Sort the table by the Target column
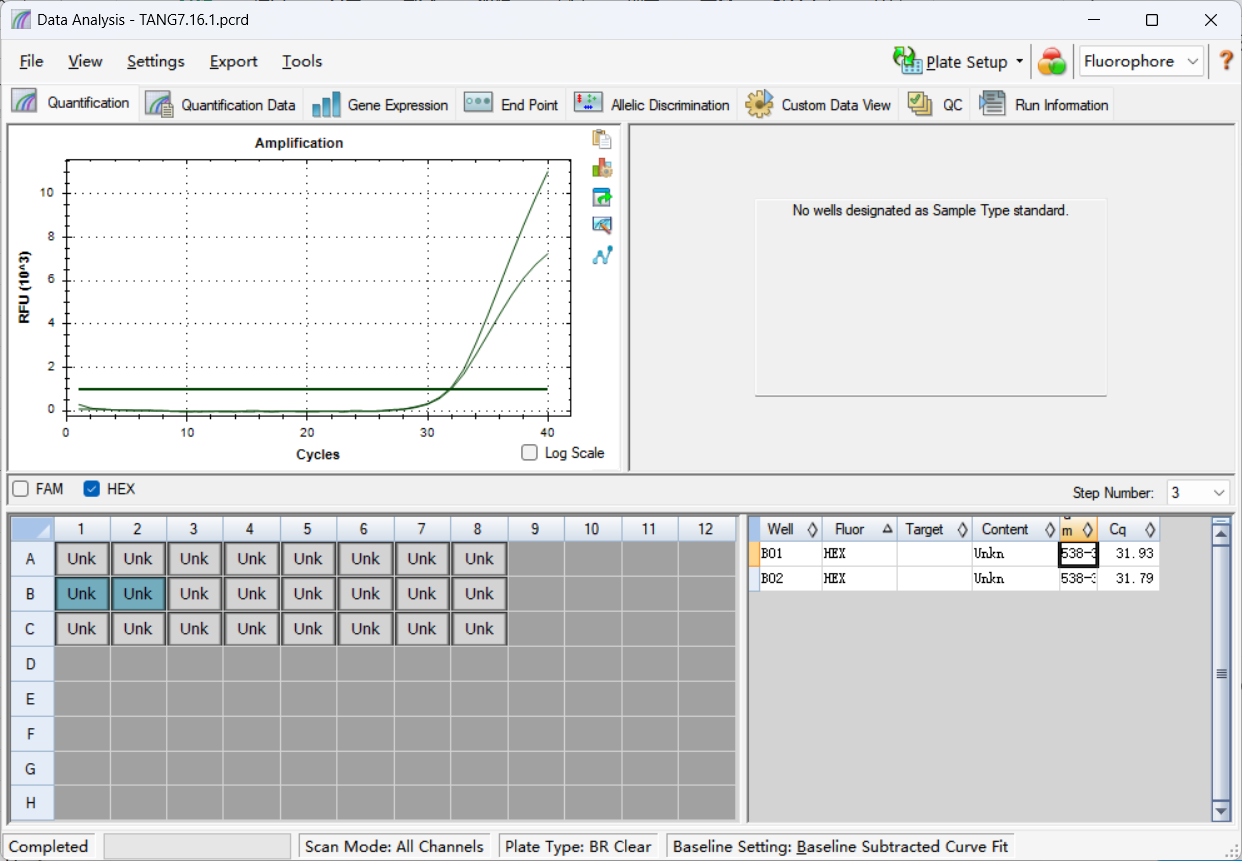The image size is (1242, 861). [x=934, y=529]
